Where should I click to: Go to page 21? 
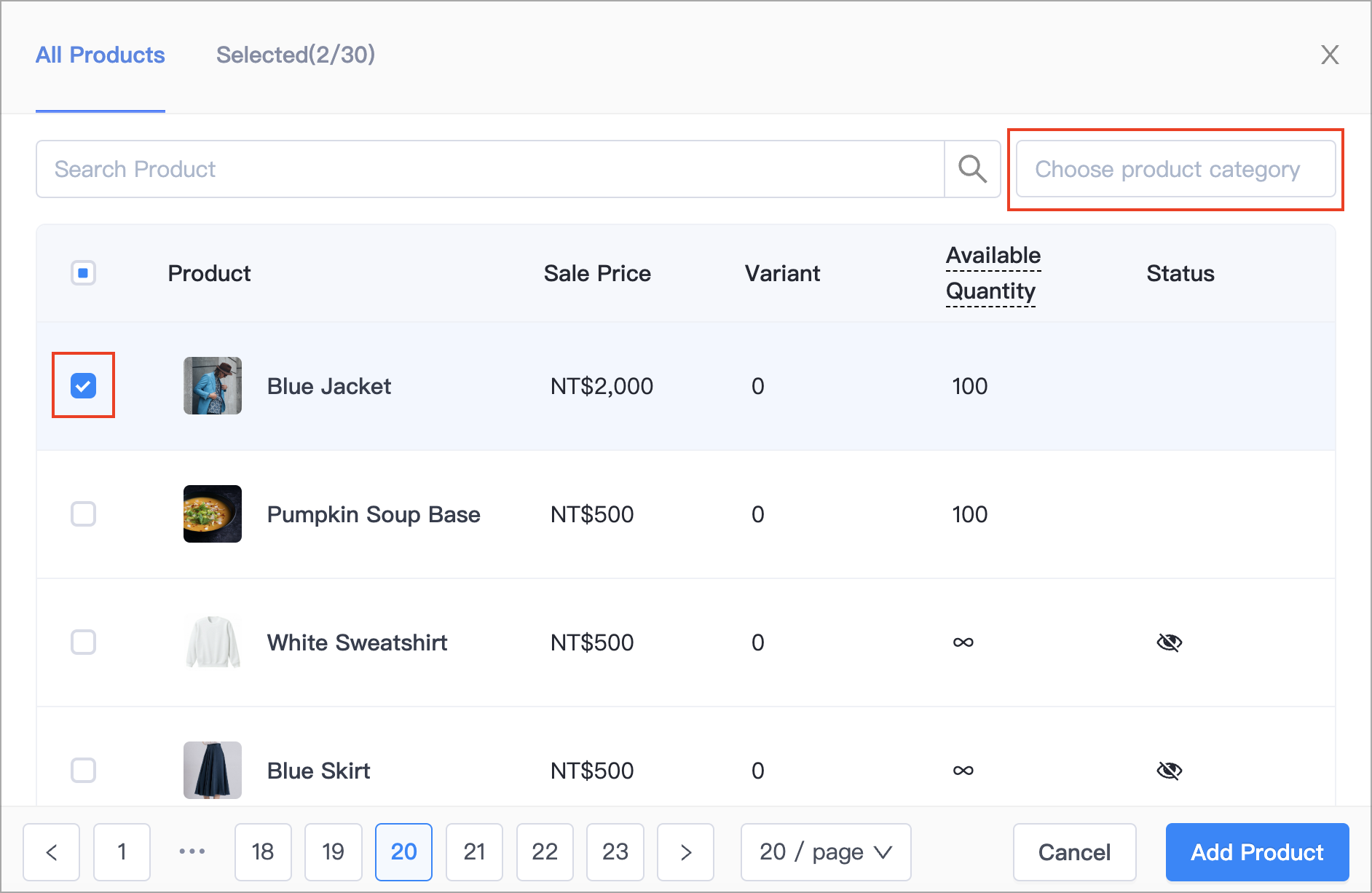click(x=474, y=852)
